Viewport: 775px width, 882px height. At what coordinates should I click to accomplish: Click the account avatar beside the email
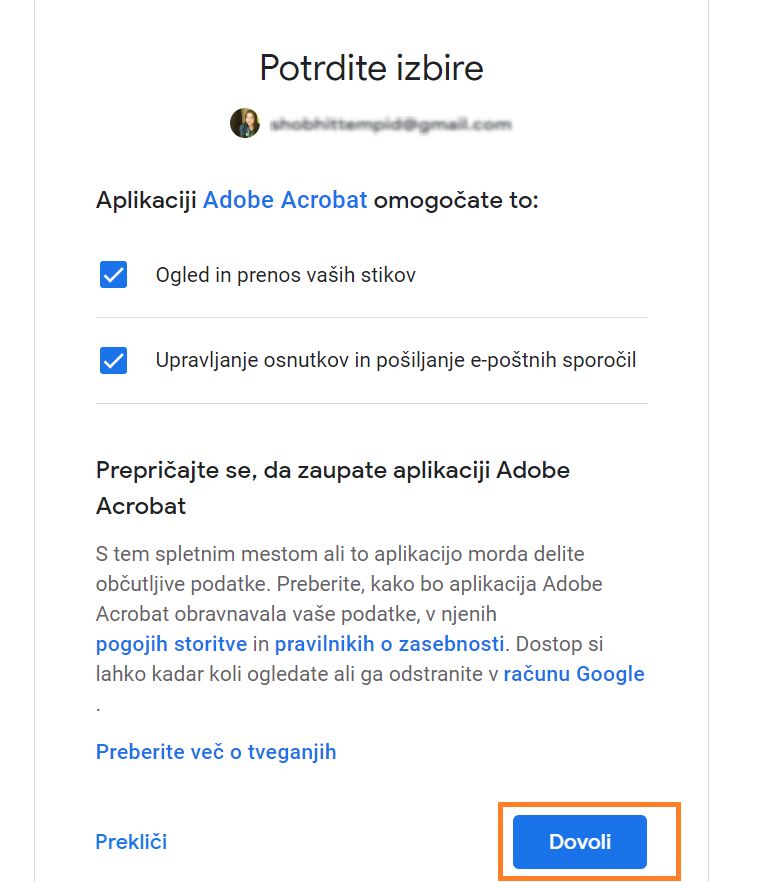[243, 124]
